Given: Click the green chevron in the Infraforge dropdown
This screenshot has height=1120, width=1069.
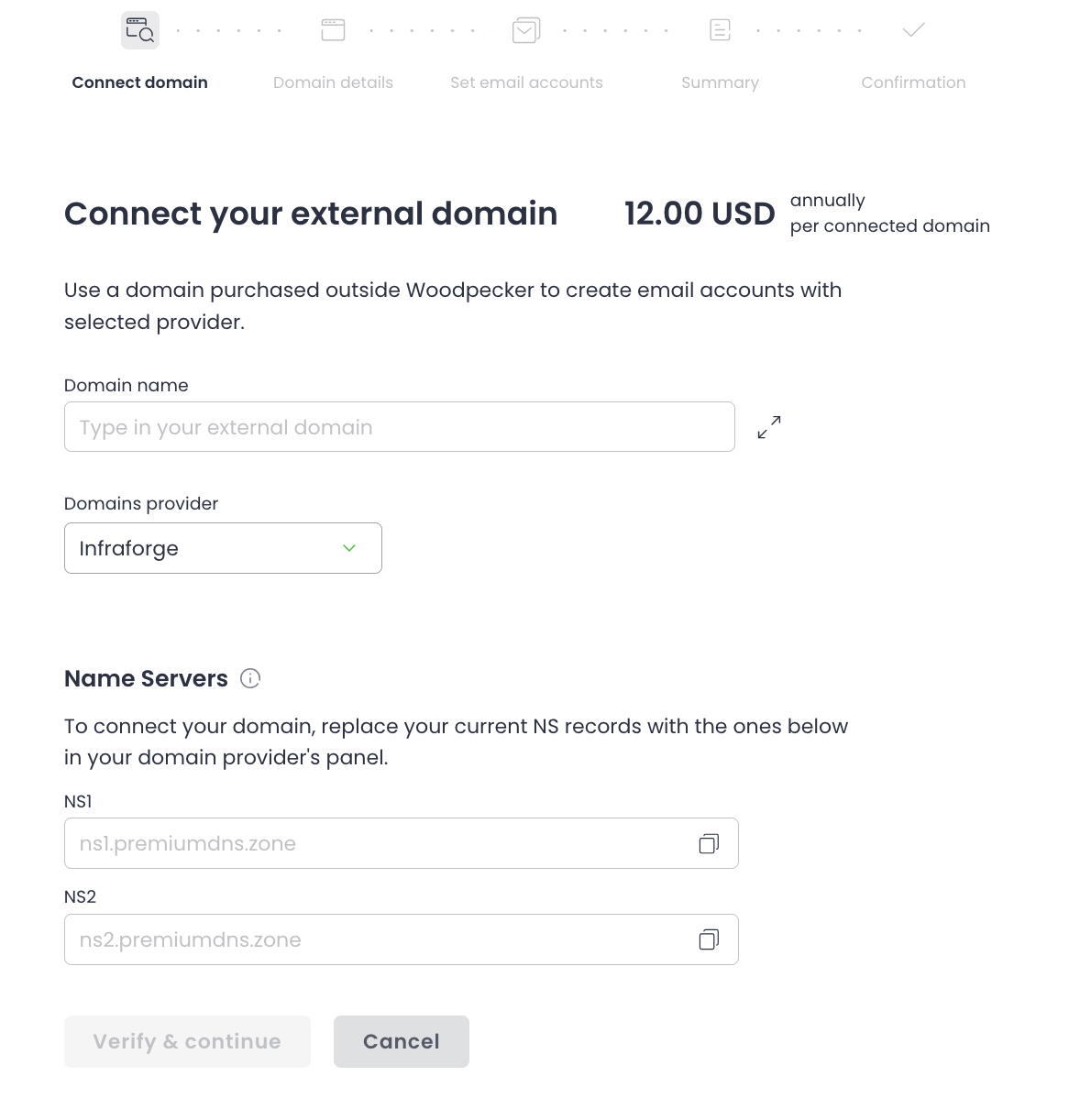Looking at the screenshot, I should pyautogui.click(x=349, y=548).
